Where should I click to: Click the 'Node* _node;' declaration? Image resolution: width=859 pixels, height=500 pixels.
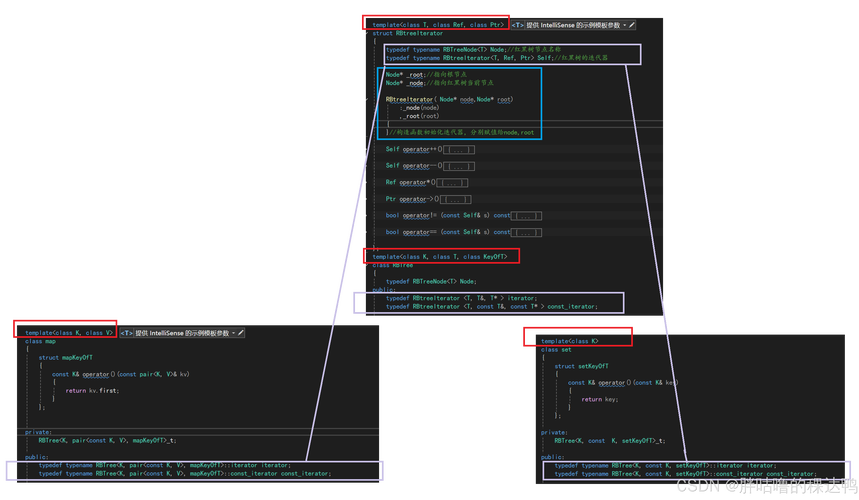(x=405, y=83)
